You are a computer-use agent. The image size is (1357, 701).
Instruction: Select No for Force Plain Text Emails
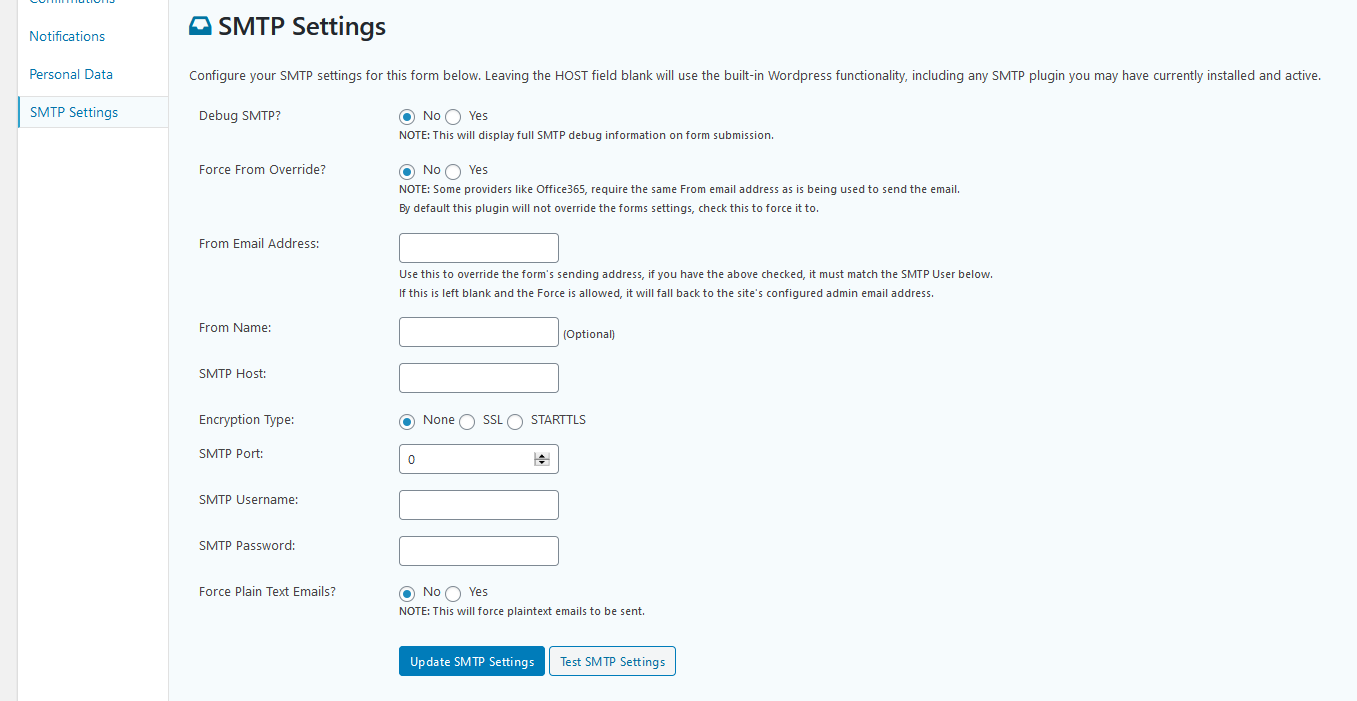[x=407, y=593]
